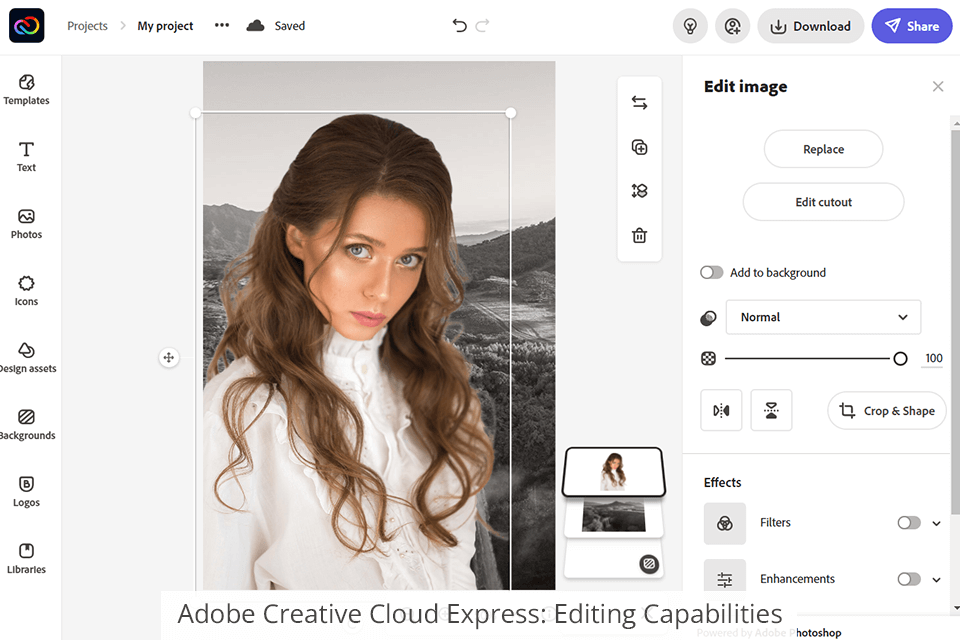Toggle Add to background switch
This screenshot has height=640, width=960.
point(711,273)
